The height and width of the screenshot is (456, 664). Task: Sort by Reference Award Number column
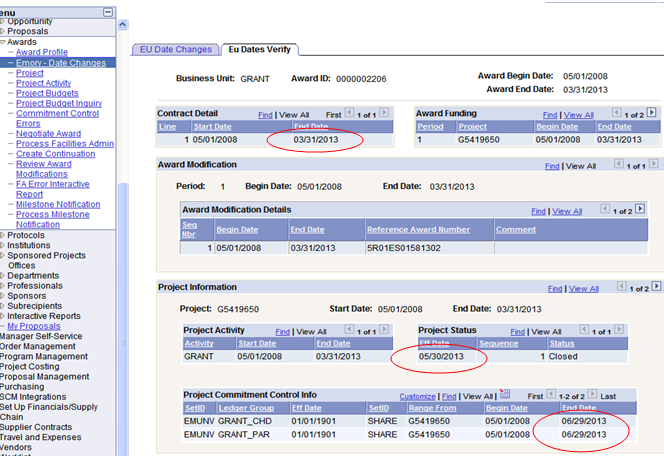click(x=418, y=229)
